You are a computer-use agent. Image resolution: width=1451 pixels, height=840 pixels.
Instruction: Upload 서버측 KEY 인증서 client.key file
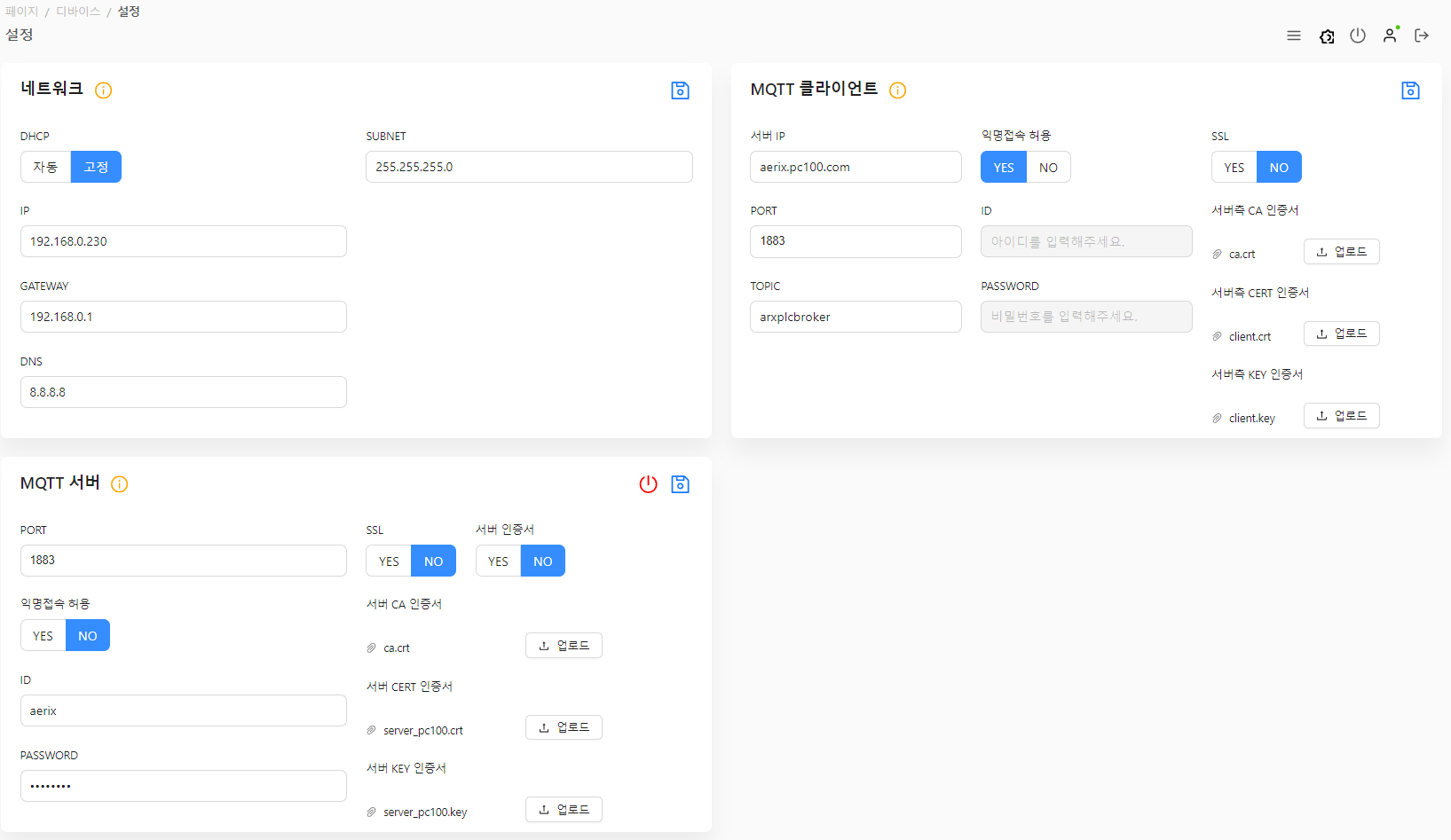tap(1341, 416)
